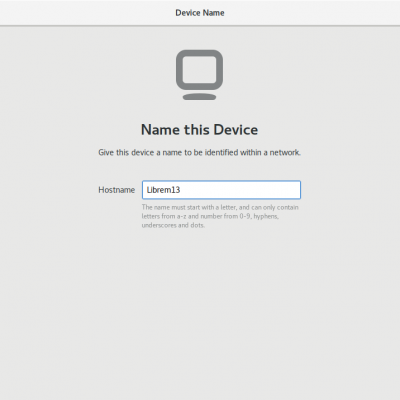This screenshot has width=400, height=400.
Task: Click the 'Give this device a name' description
Action: [x=199, y=152]
